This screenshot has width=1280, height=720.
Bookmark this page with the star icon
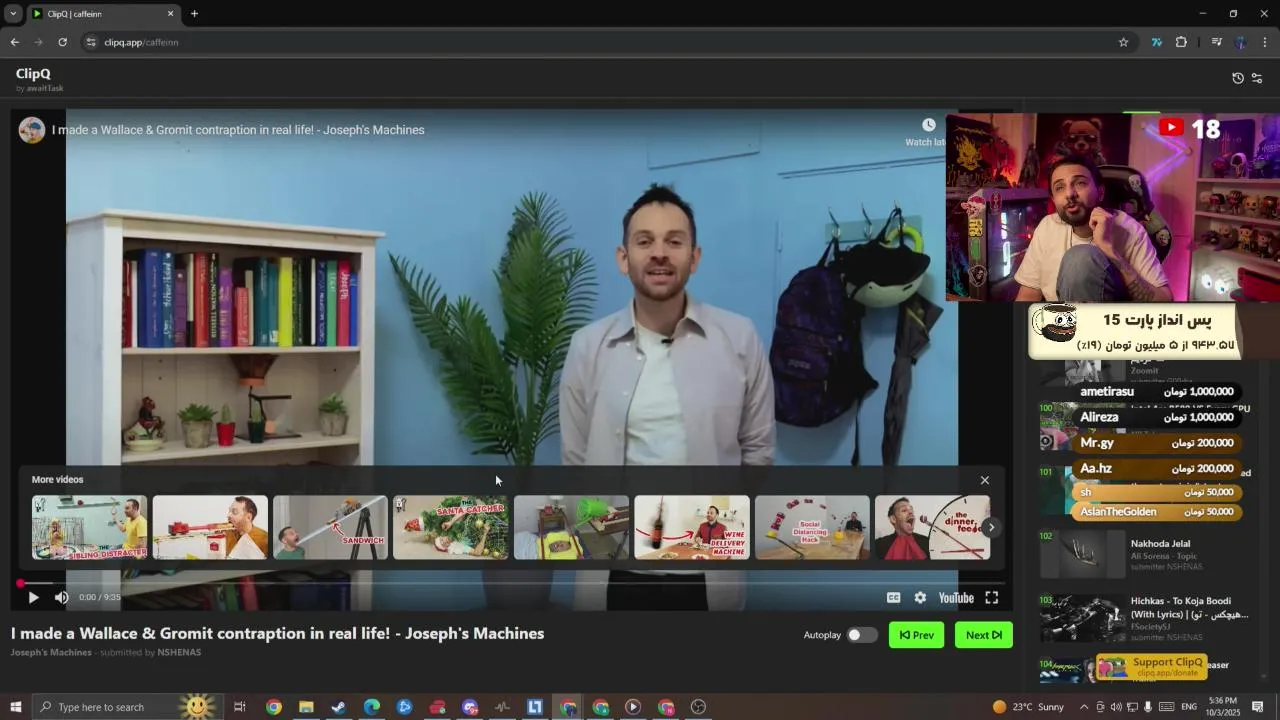point(1123,42)
